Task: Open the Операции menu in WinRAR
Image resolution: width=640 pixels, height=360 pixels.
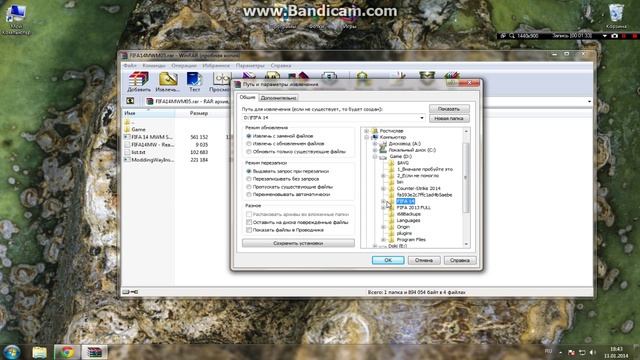Action: coord(184,65)
